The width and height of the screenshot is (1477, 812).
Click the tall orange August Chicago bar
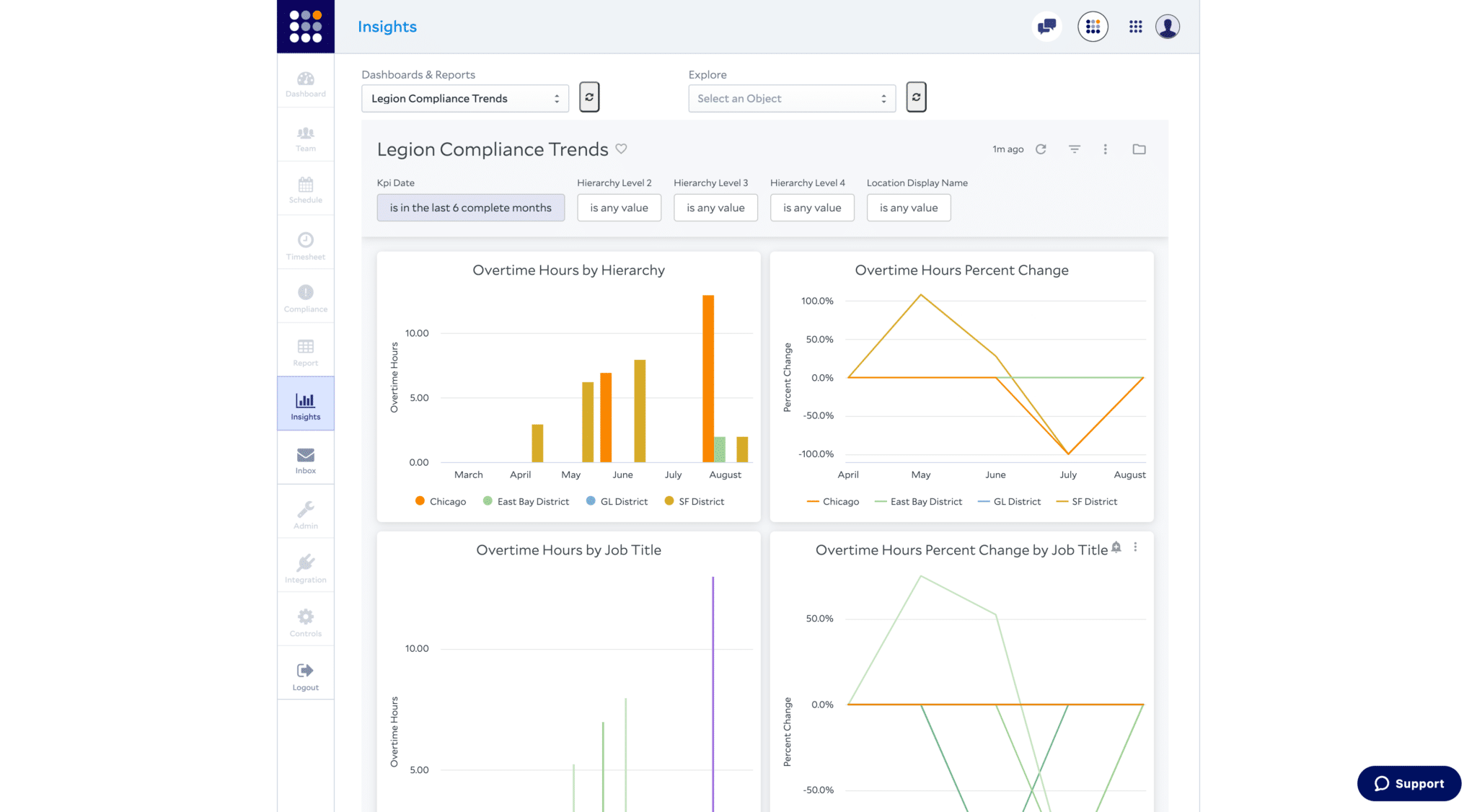[708, 379]
